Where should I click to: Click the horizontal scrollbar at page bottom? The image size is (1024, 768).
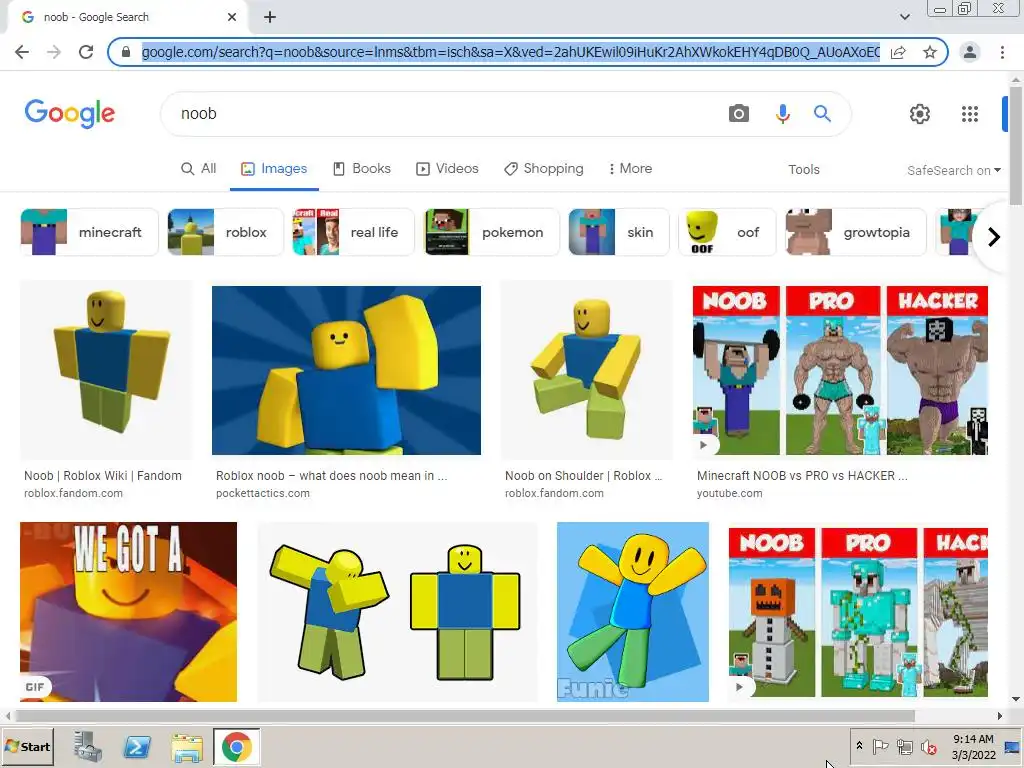[464, 716]
